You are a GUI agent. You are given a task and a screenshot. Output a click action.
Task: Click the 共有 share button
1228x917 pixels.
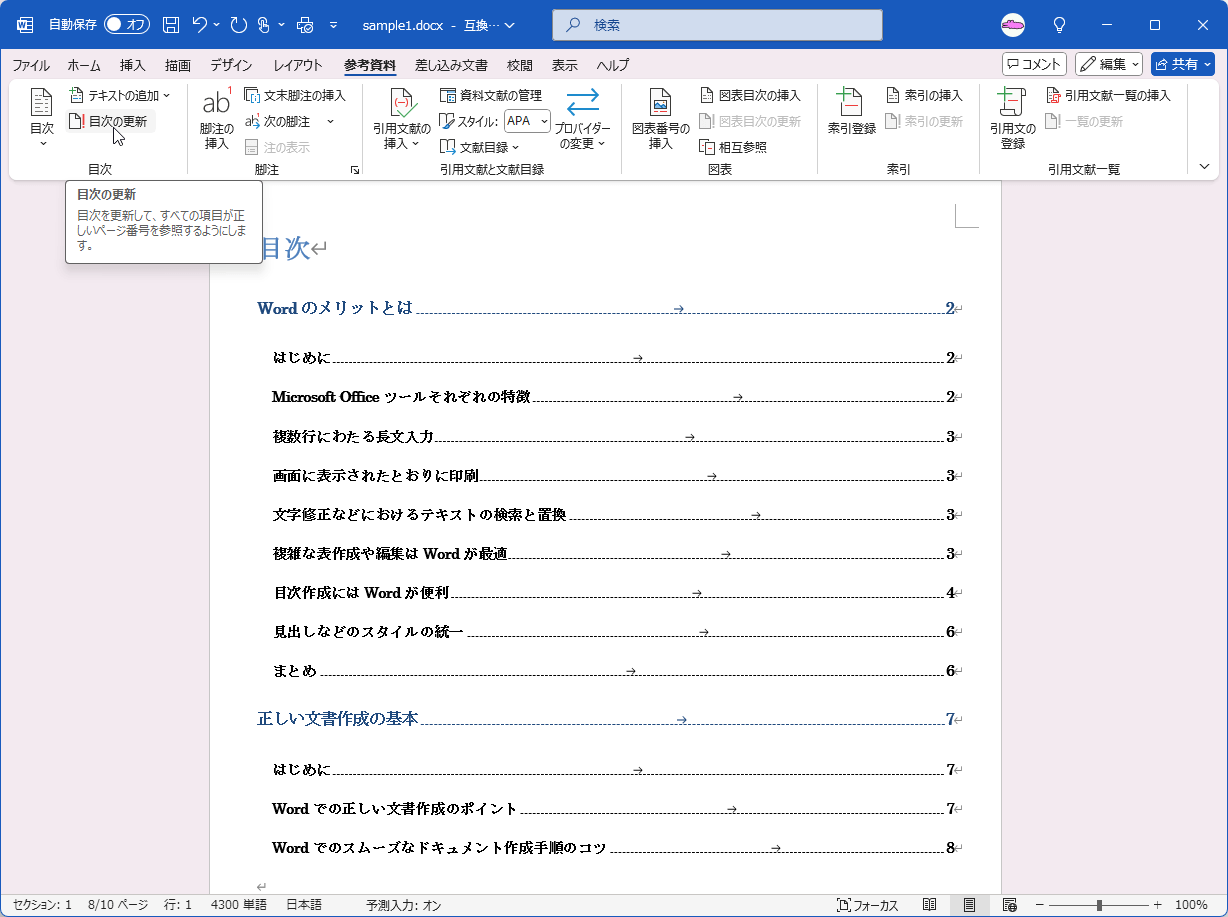pyautogui.click(x=1183, y=64)
